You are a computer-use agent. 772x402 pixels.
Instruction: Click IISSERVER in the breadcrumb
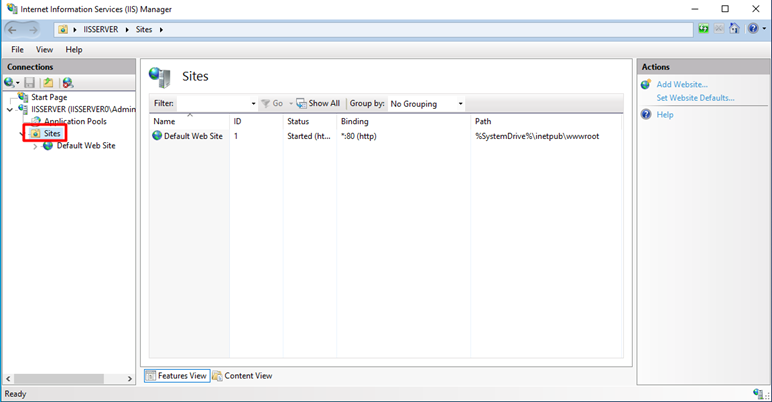point(101,30)
